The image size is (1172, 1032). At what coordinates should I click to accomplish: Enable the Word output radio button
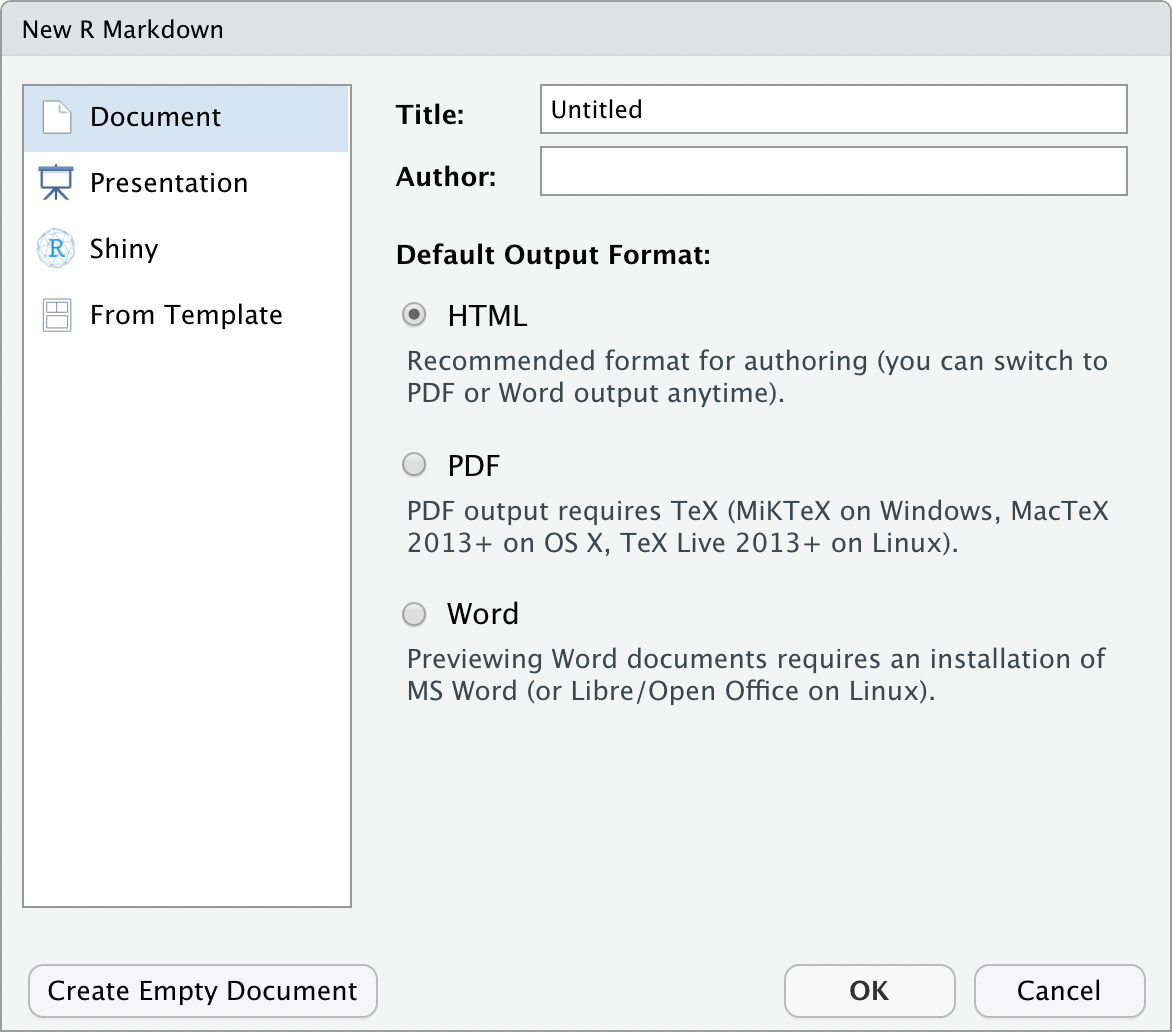pyautogui.click(x=414, y=614)
